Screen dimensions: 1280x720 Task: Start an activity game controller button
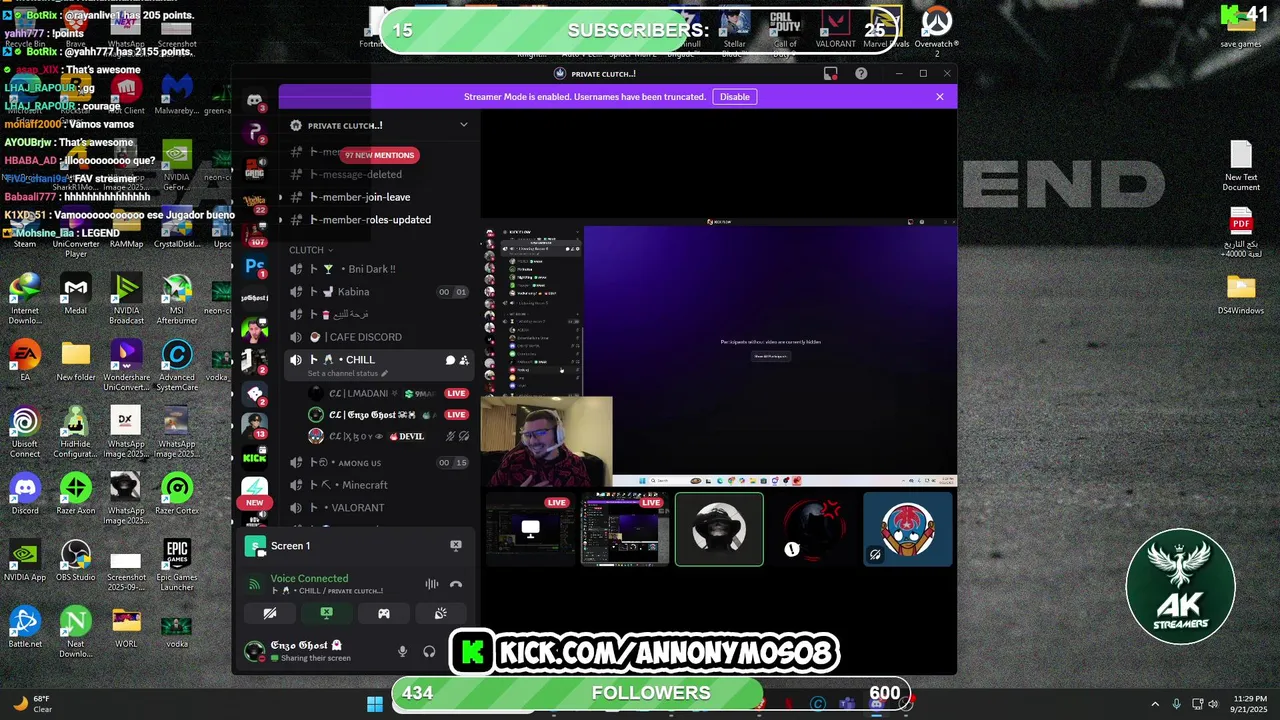pyautogui.click(x=383, y=613)
